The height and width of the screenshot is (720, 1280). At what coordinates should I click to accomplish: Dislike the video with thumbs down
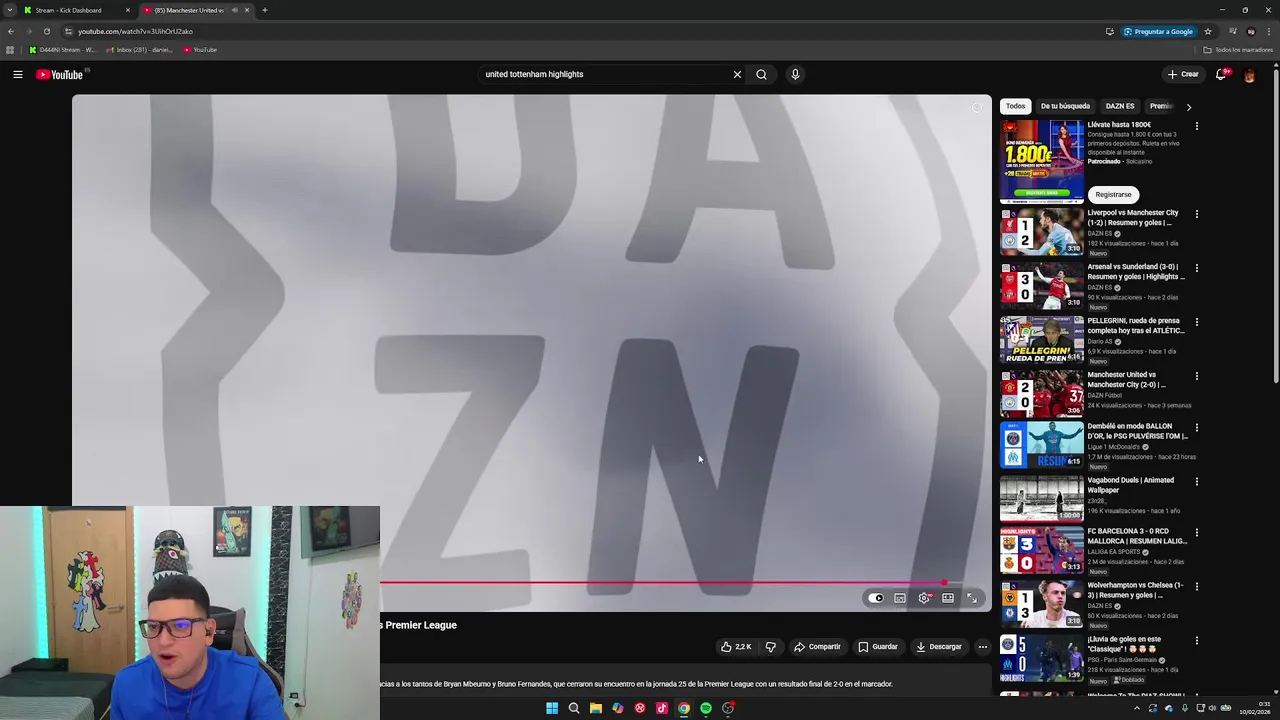pos(770,647)
